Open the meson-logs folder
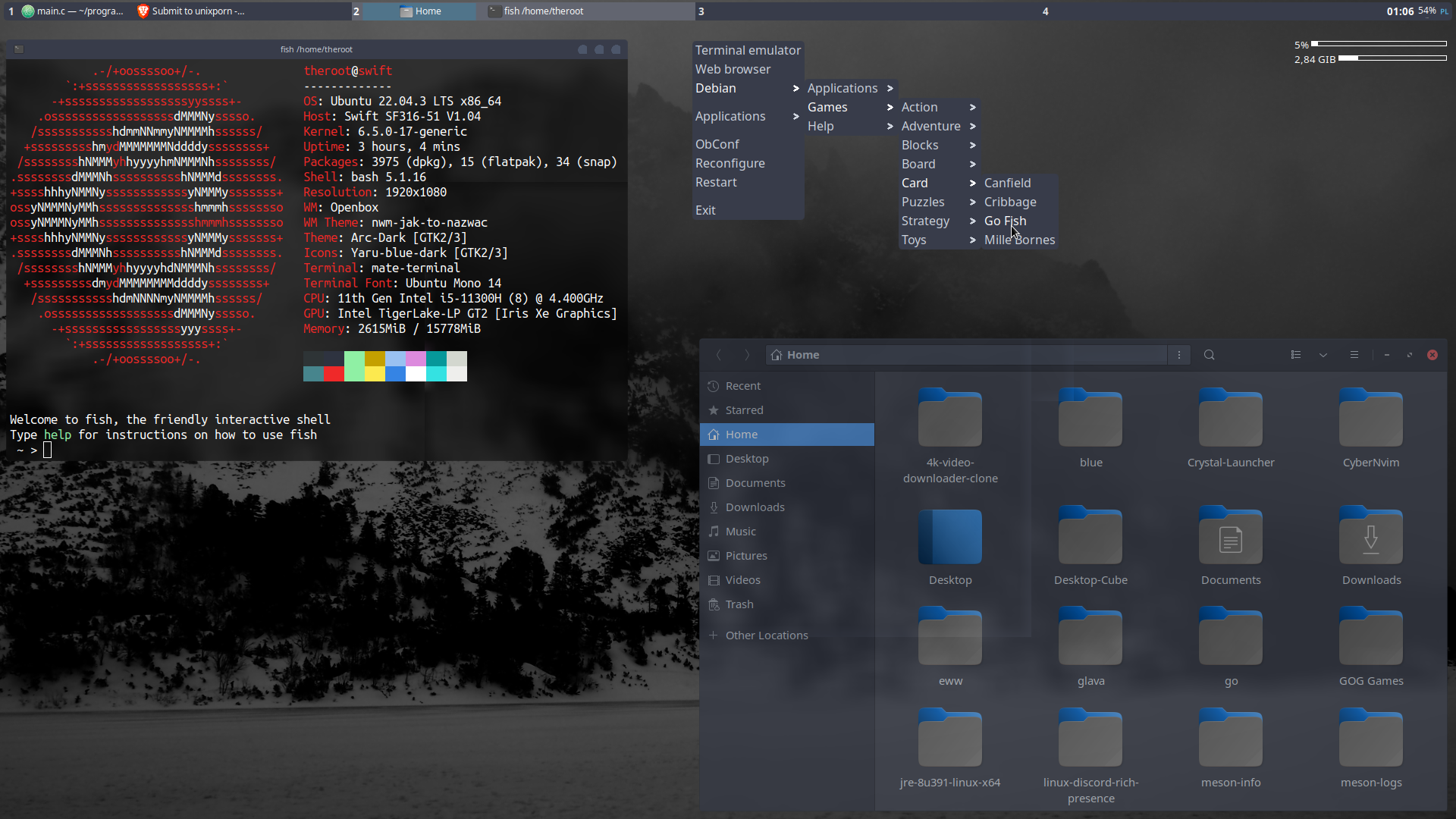The image size is (1456, 819). click(1371, 739)
